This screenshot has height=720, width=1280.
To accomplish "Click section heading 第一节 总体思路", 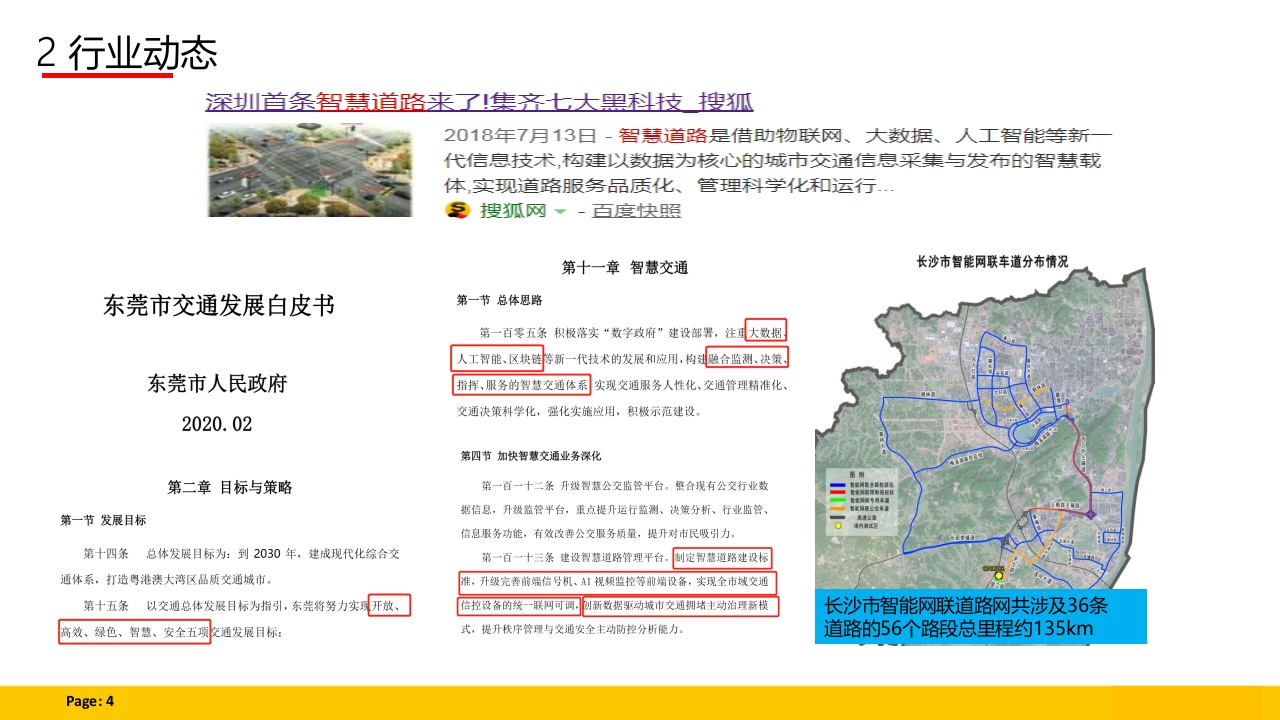I will (x=500, y=300).
